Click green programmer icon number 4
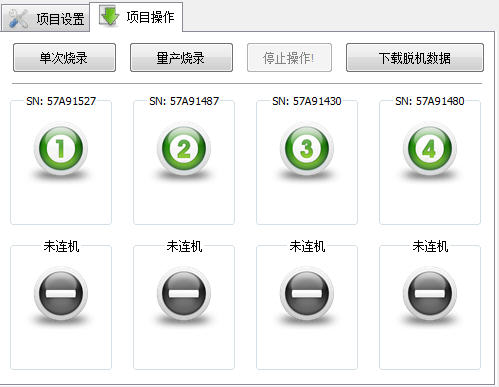The image size is (499, 387). [x=430, y=149]
